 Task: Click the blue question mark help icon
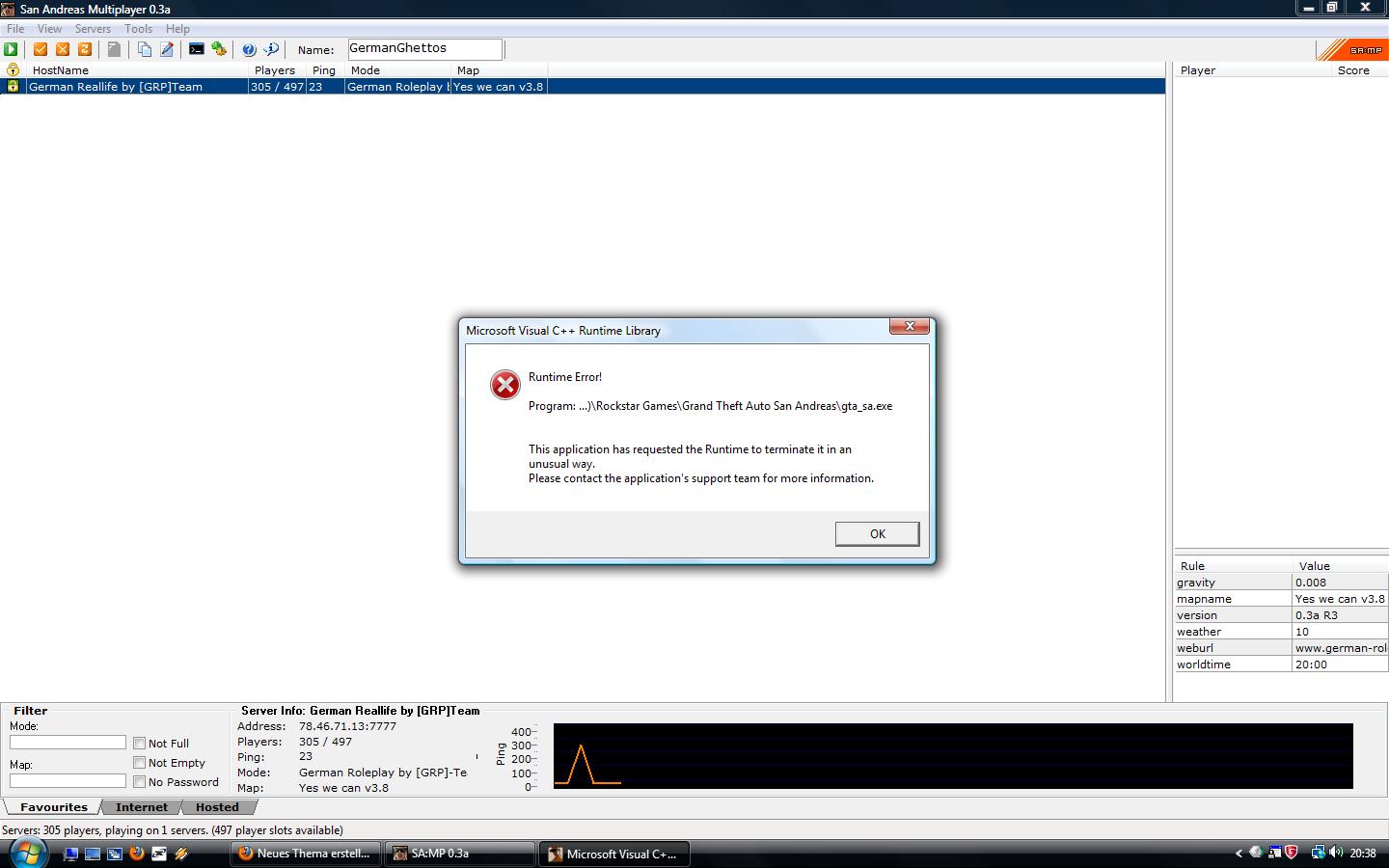point(249,49)
